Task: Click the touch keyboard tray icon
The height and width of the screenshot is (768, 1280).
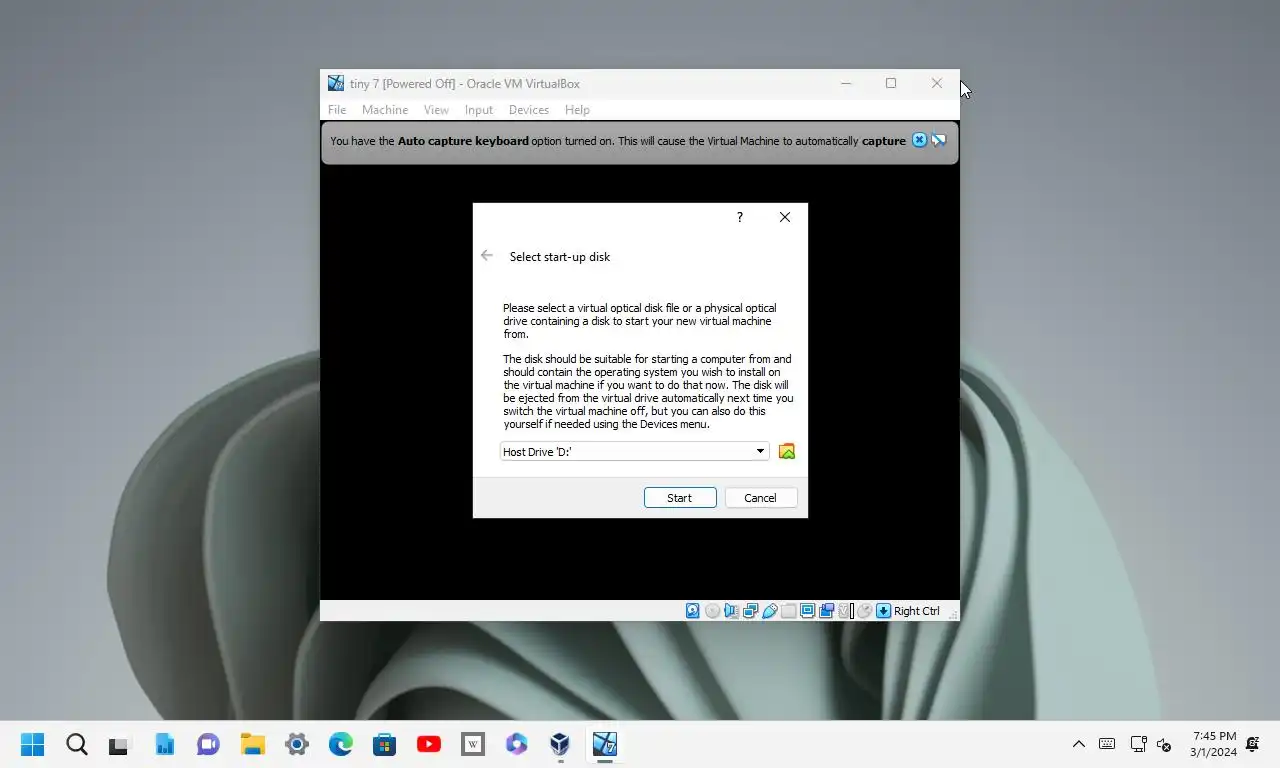Action: [x=1107, y=744]
